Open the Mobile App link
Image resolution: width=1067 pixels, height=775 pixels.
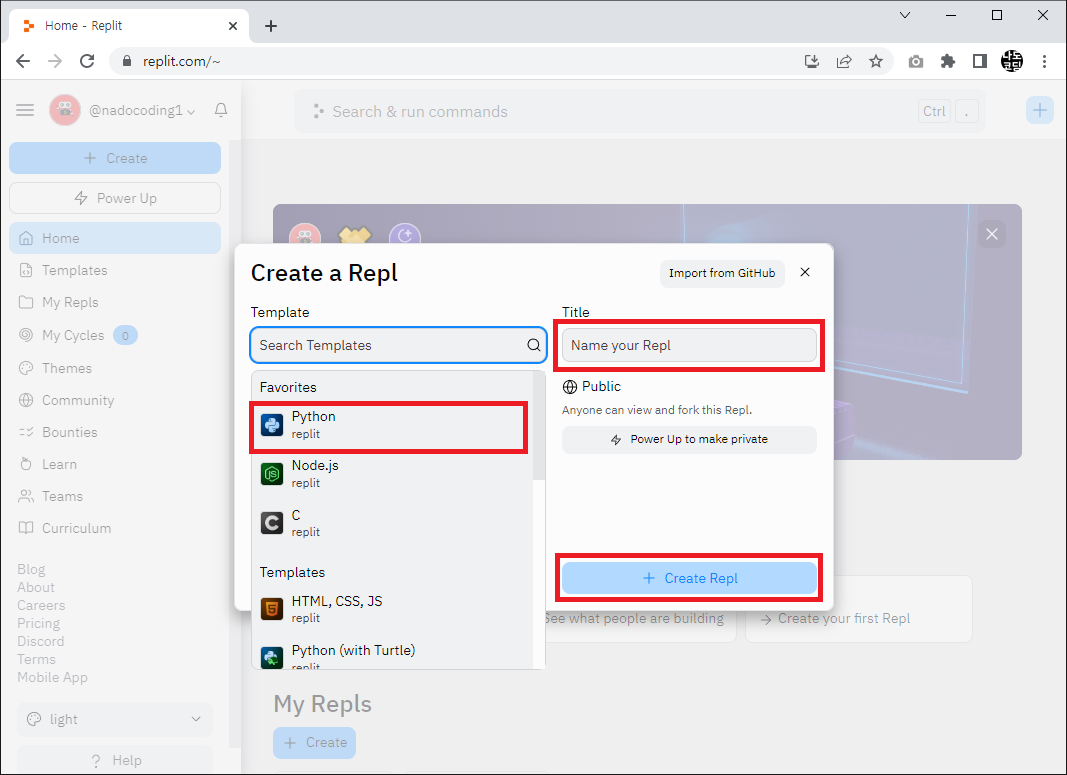52,677
